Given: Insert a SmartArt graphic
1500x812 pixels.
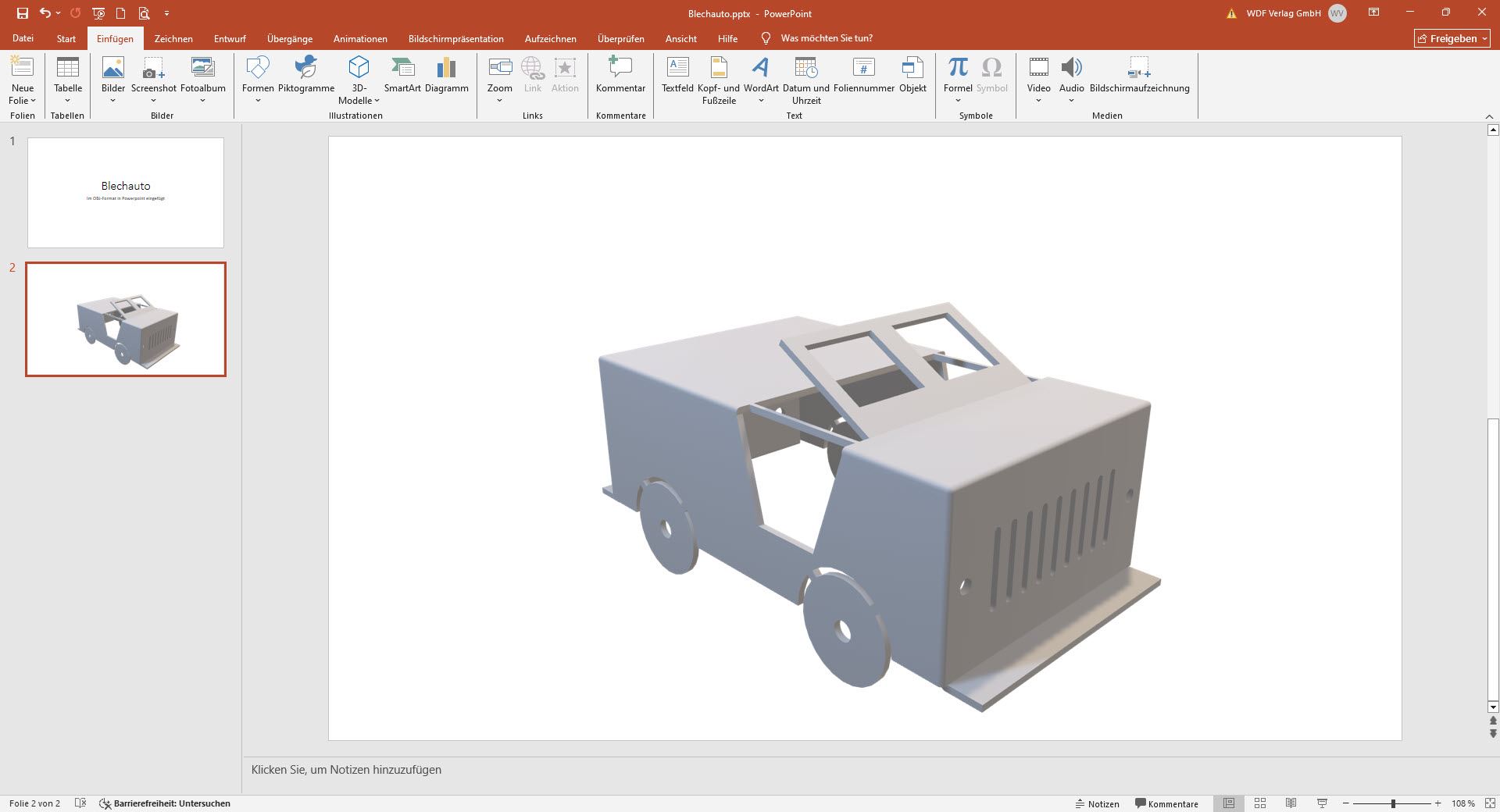Looking at the screenshot, I should [x=402, y=76].
